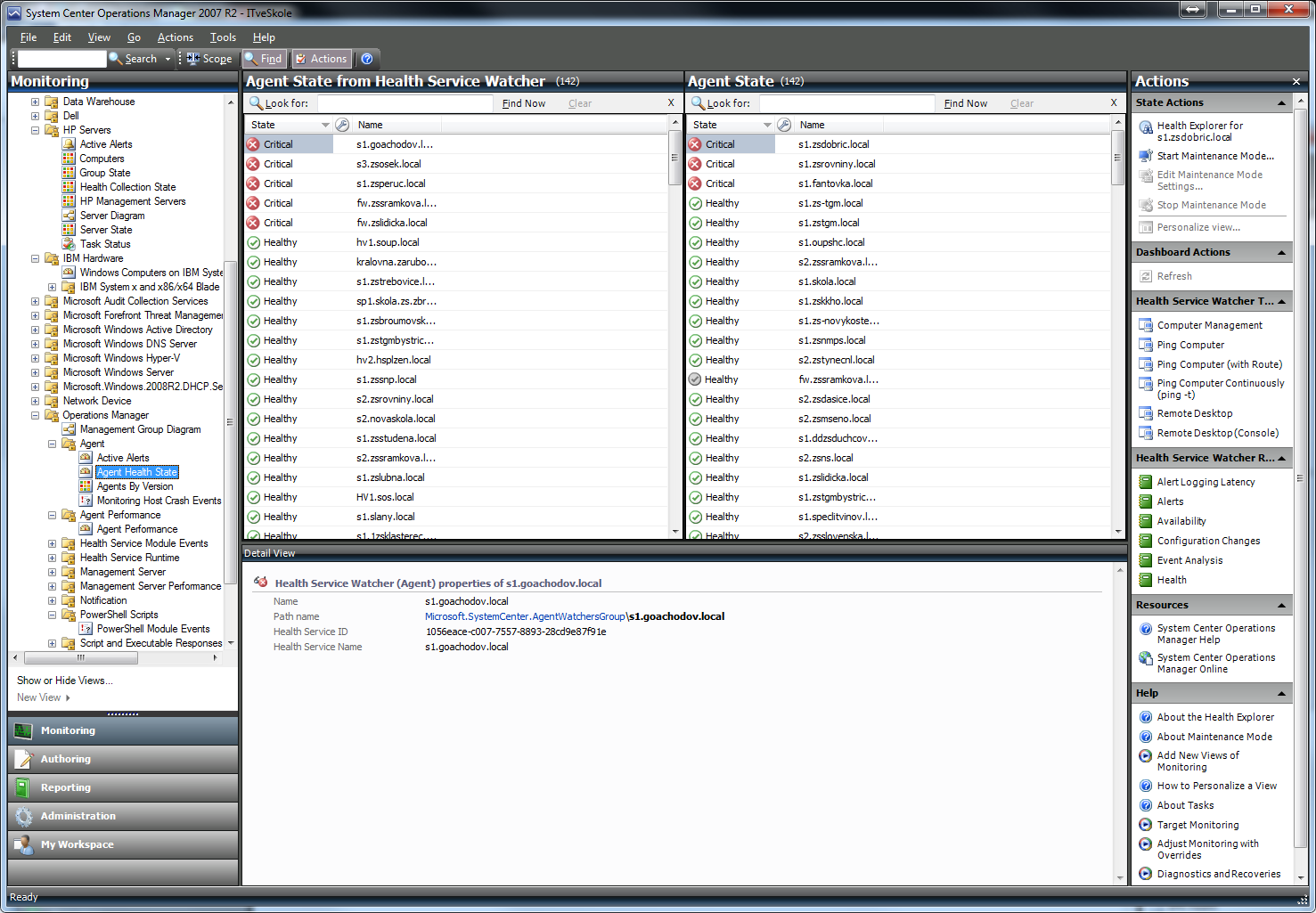1316x913 pixels.
Task: Open the Search dropdown arrow
Action: pos(167,59)
